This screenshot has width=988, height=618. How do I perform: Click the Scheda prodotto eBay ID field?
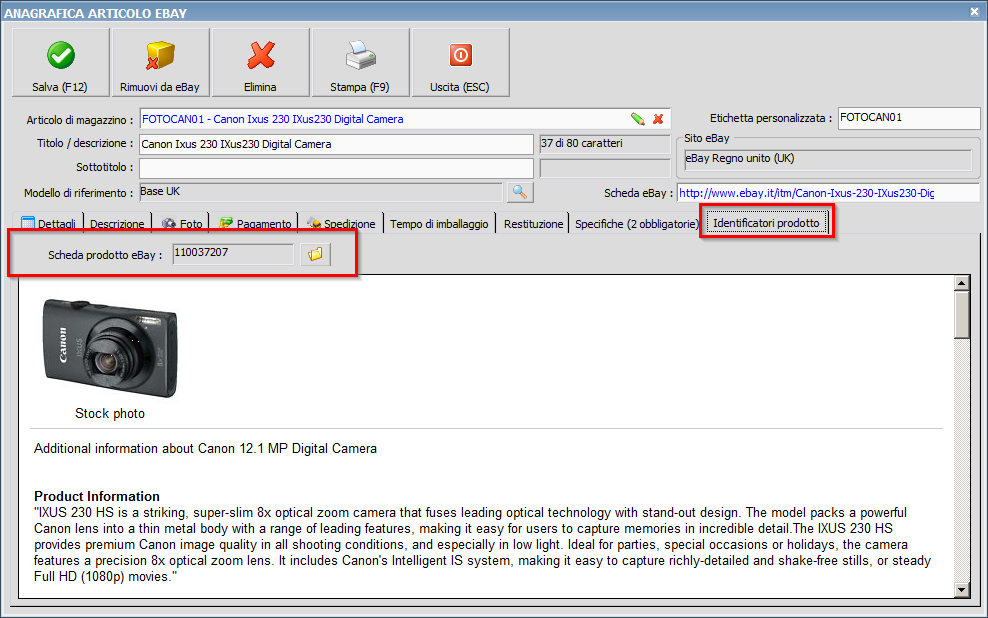(x=233, y=254)
